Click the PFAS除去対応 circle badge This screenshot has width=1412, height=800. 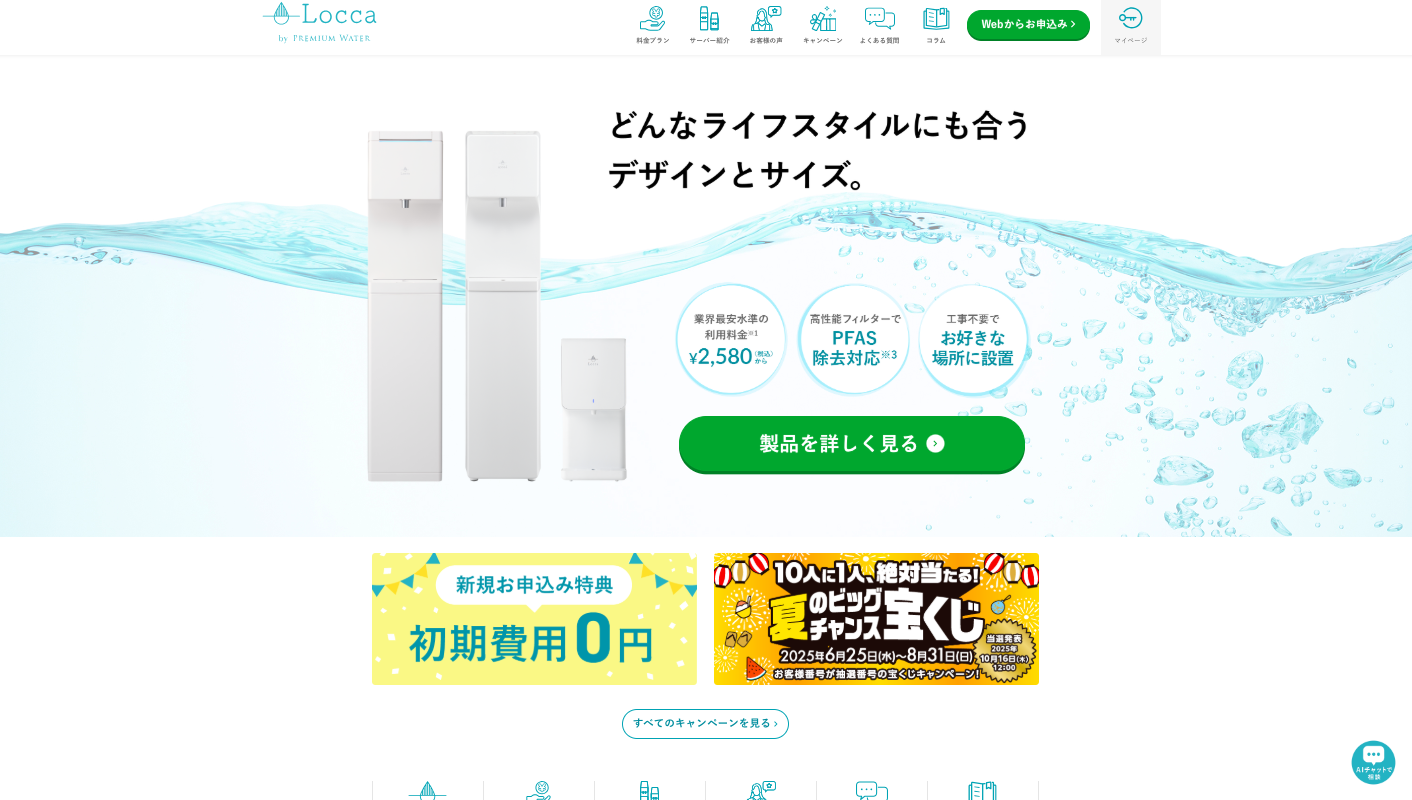[854, 340]
